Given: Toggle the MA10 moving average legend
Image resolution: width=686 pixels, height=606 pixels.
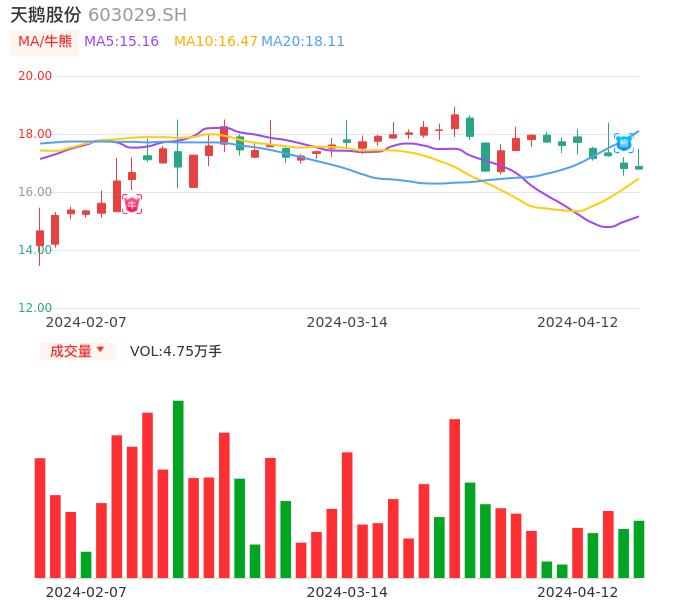Looking at the screenshot, I should pyautogui.click(x=216, y=42).
